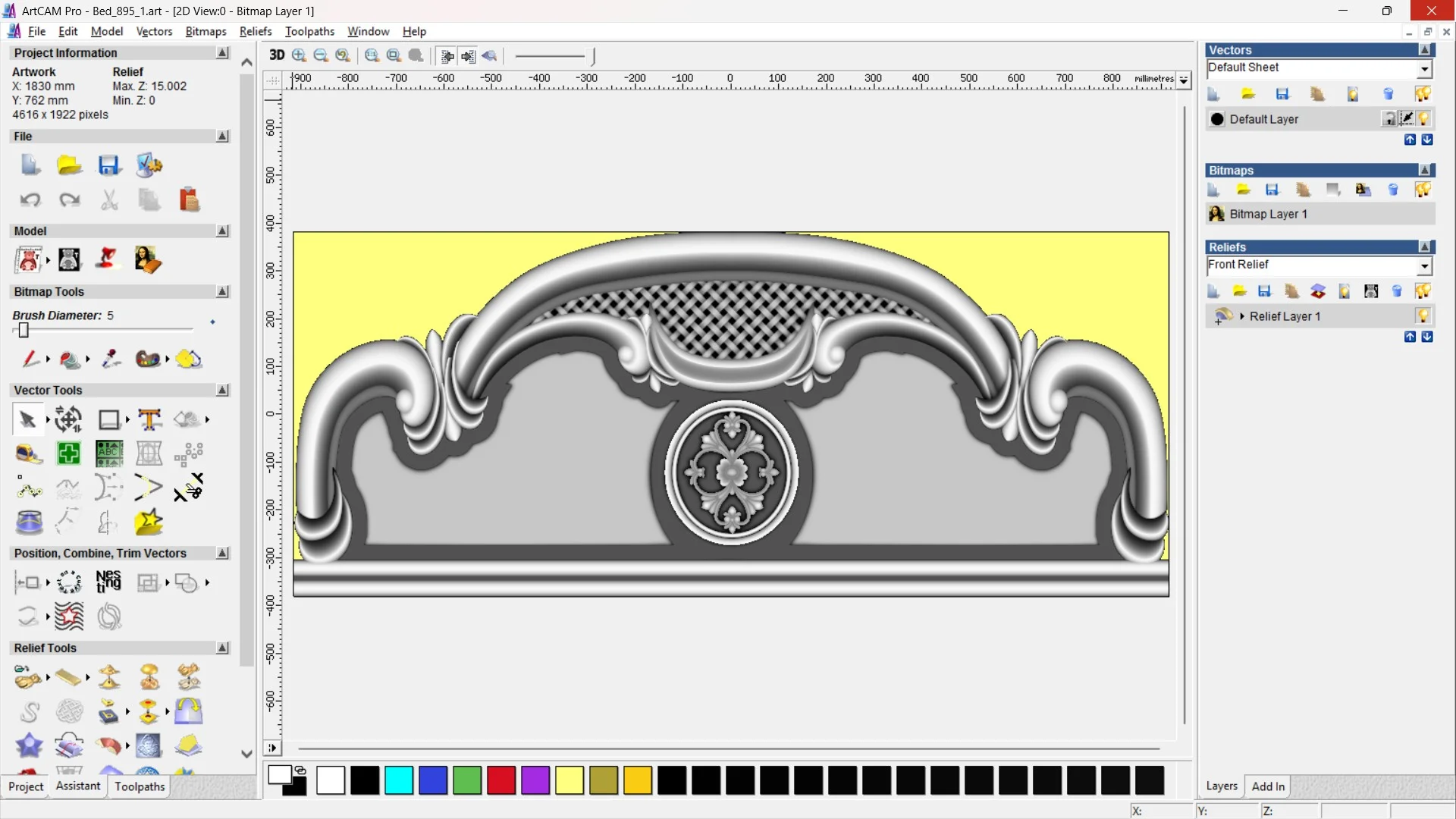This screenshot has height=819, width=1456.
Task: Switch to the Toolpaths bottom tab
Action: pyautogui.click(x=140, y=786)
